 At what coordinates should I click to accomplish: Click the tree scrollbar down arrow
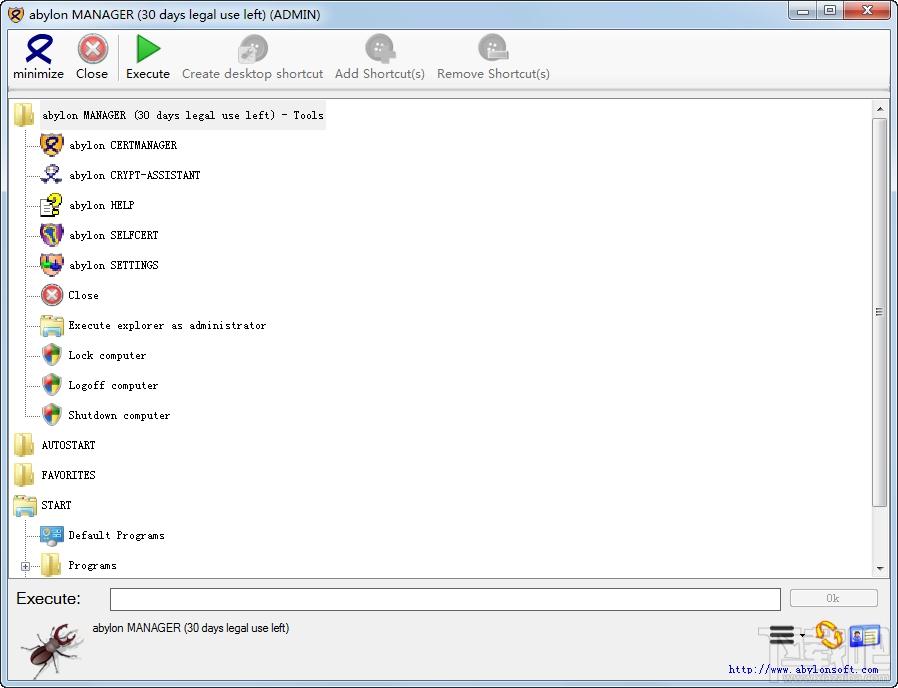880,568
